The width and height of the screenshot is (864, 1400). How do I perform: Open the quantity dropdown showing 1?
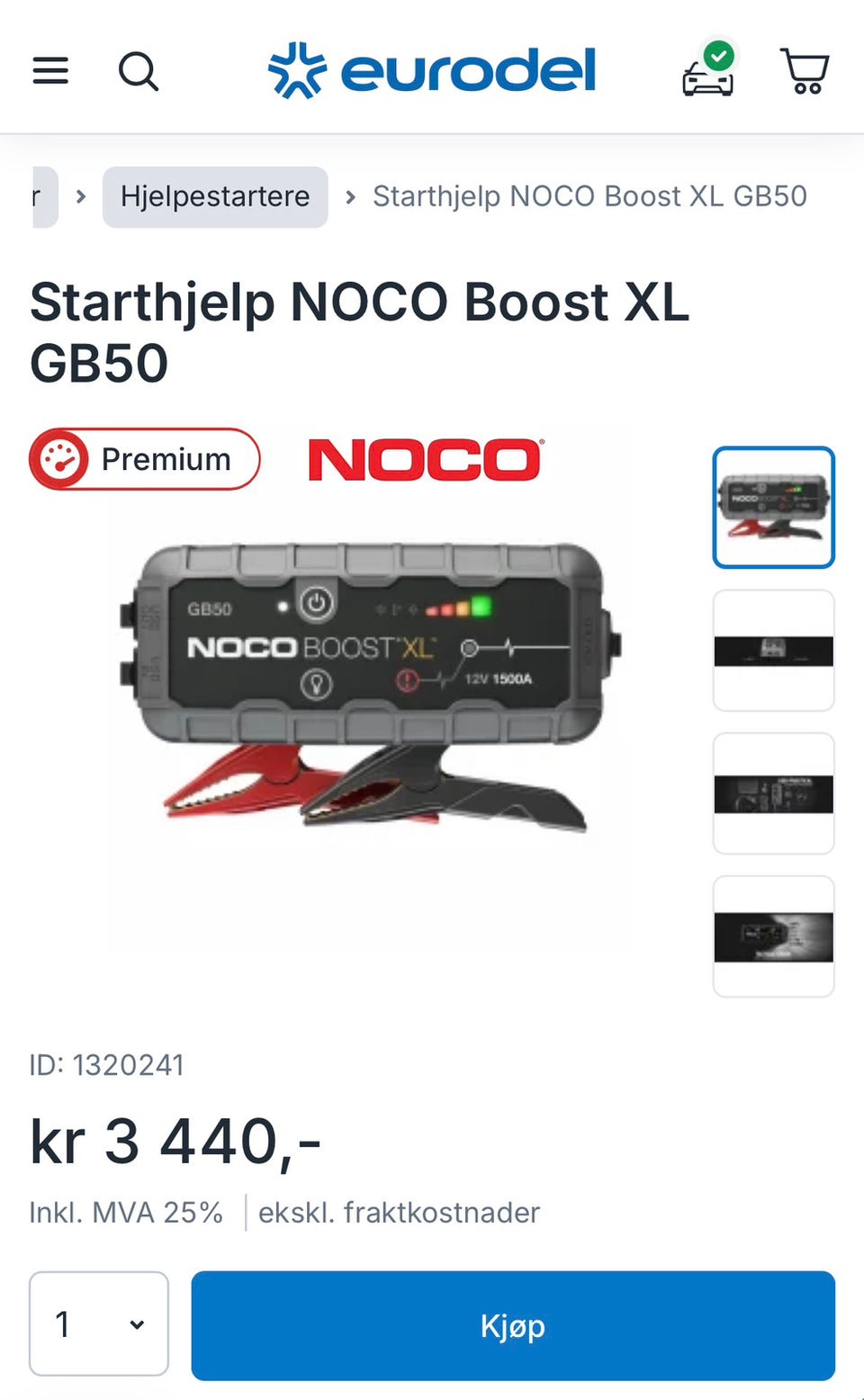pos(99,1323)
